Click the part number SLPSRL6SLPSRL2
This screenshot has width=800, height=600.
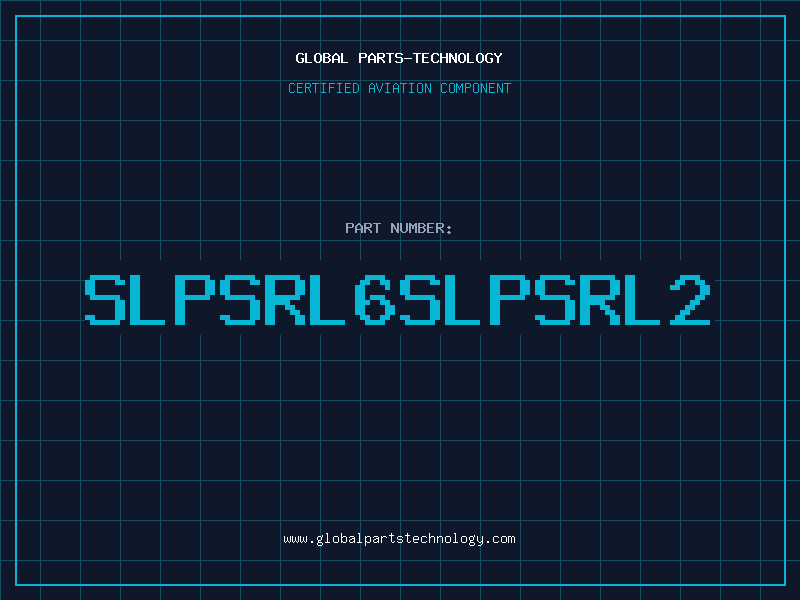pyautogui.click(x=397, y=300)
